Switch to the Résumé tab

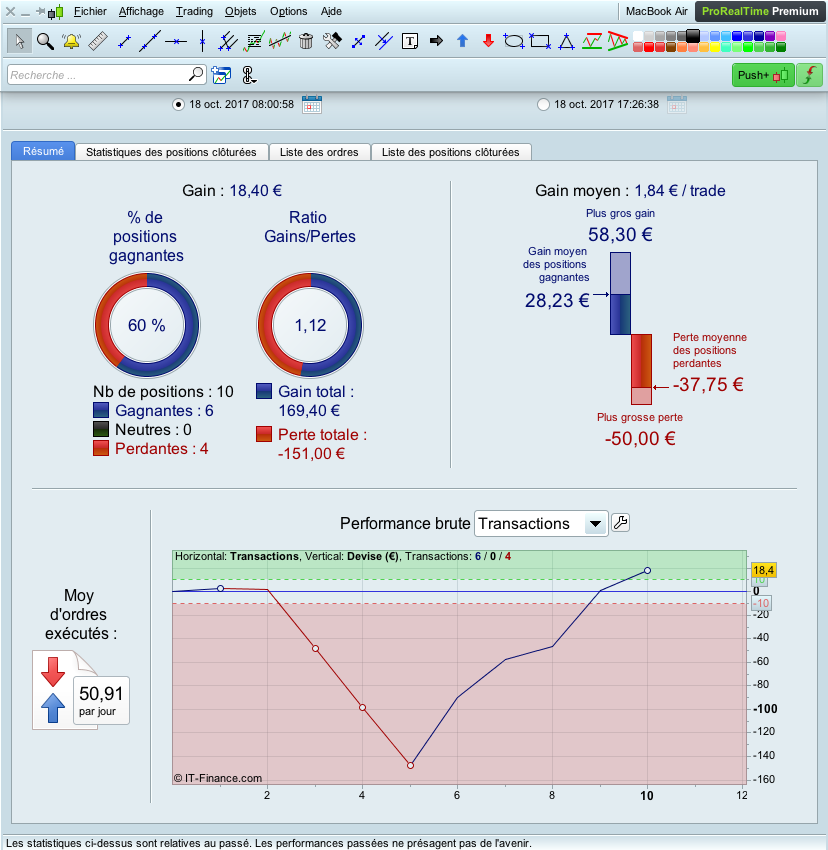[x=43, y=151]
